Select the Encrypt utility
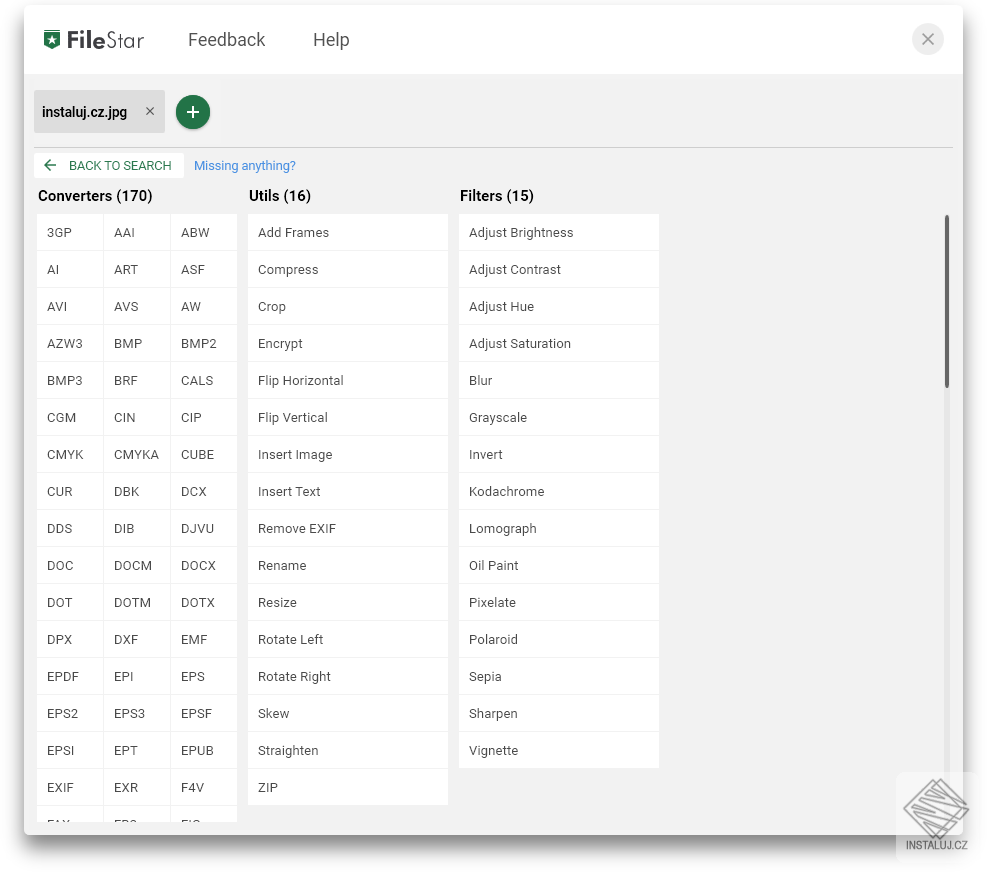 click(x=348, y=343)
